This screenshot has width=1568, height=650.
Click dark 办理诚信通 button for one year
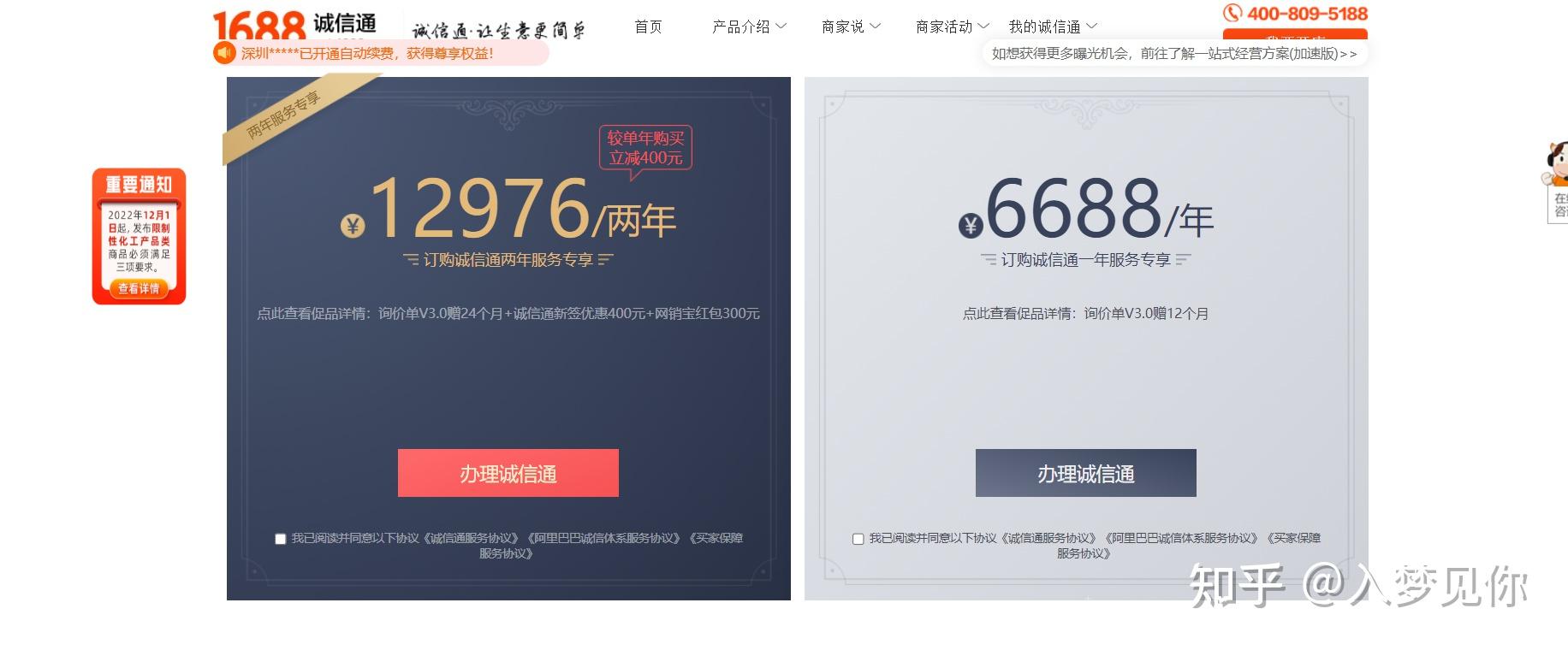tap(1086, 473)
